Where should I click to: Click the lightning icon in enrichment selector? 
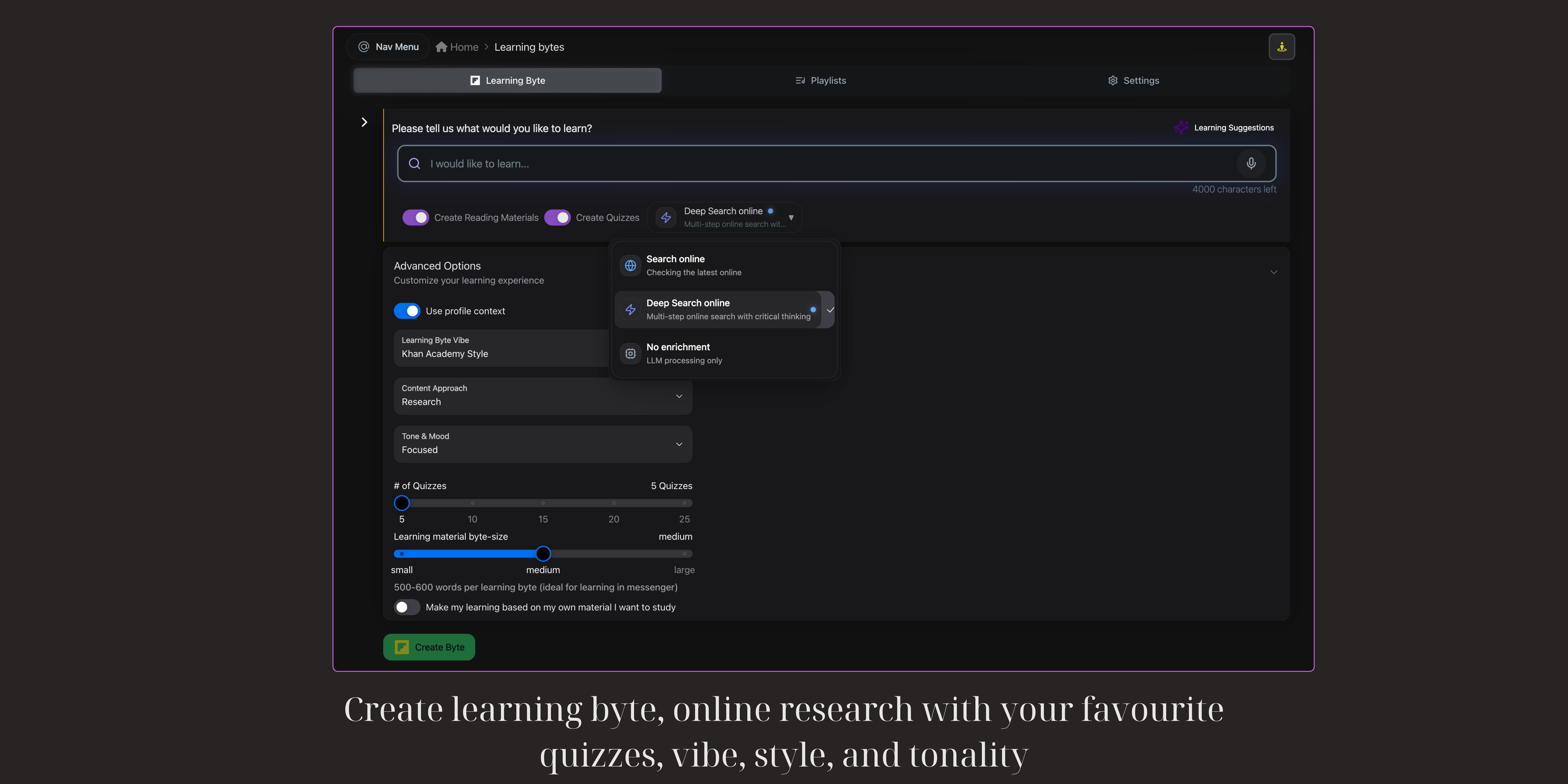[666, 217]
